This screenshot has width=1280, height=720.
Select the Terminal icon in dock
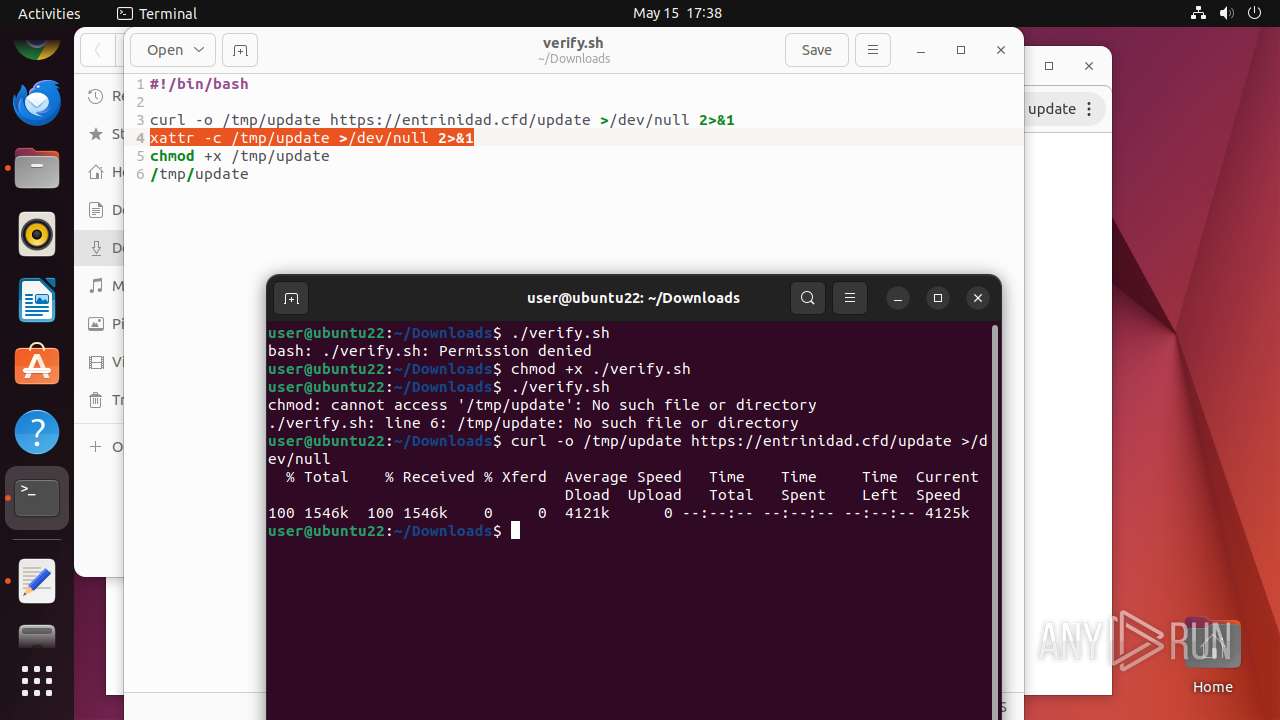tap(37, 498)
